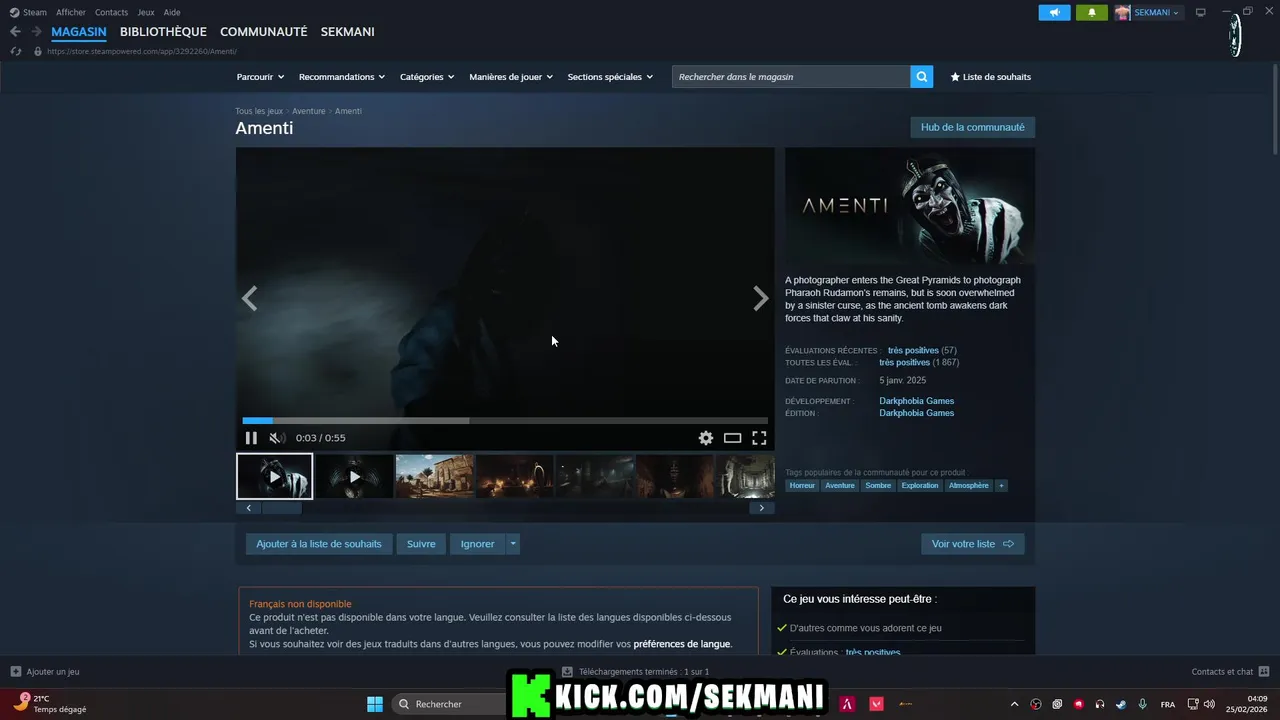
Task: Open Téléchargements terminés download status
Action: click(x=636, y=672)
